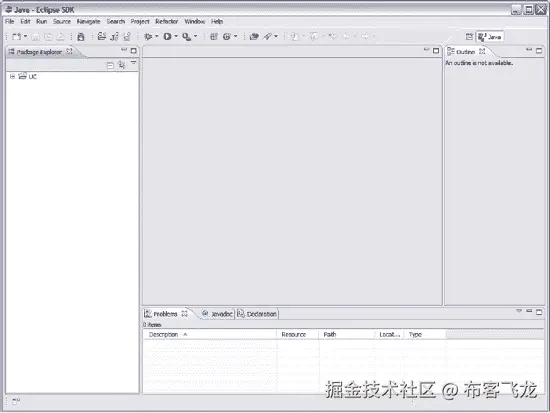Select the Java perspective button
This screenshot has width=550, height=413.
click(x=490, y=37)
